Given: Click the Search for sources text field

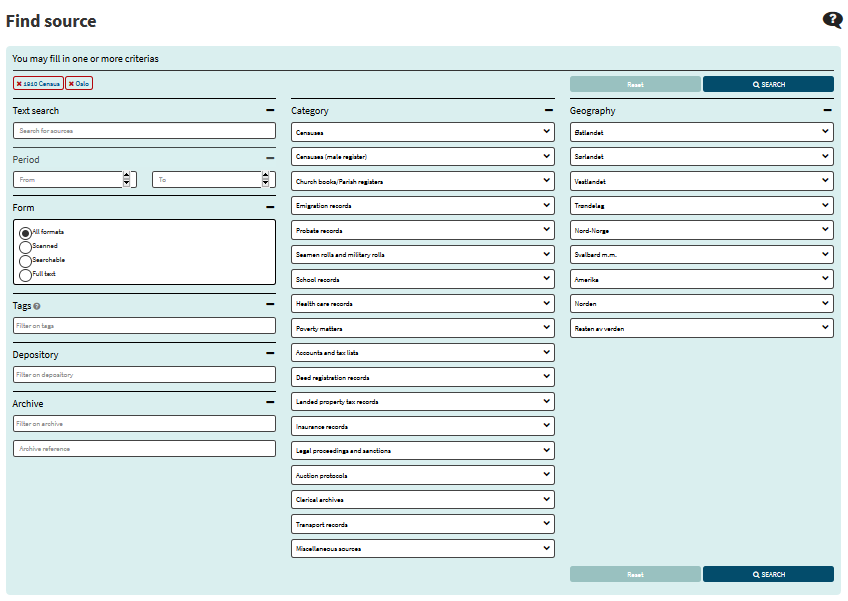Looking at the screenshot, I should point(144,131).
